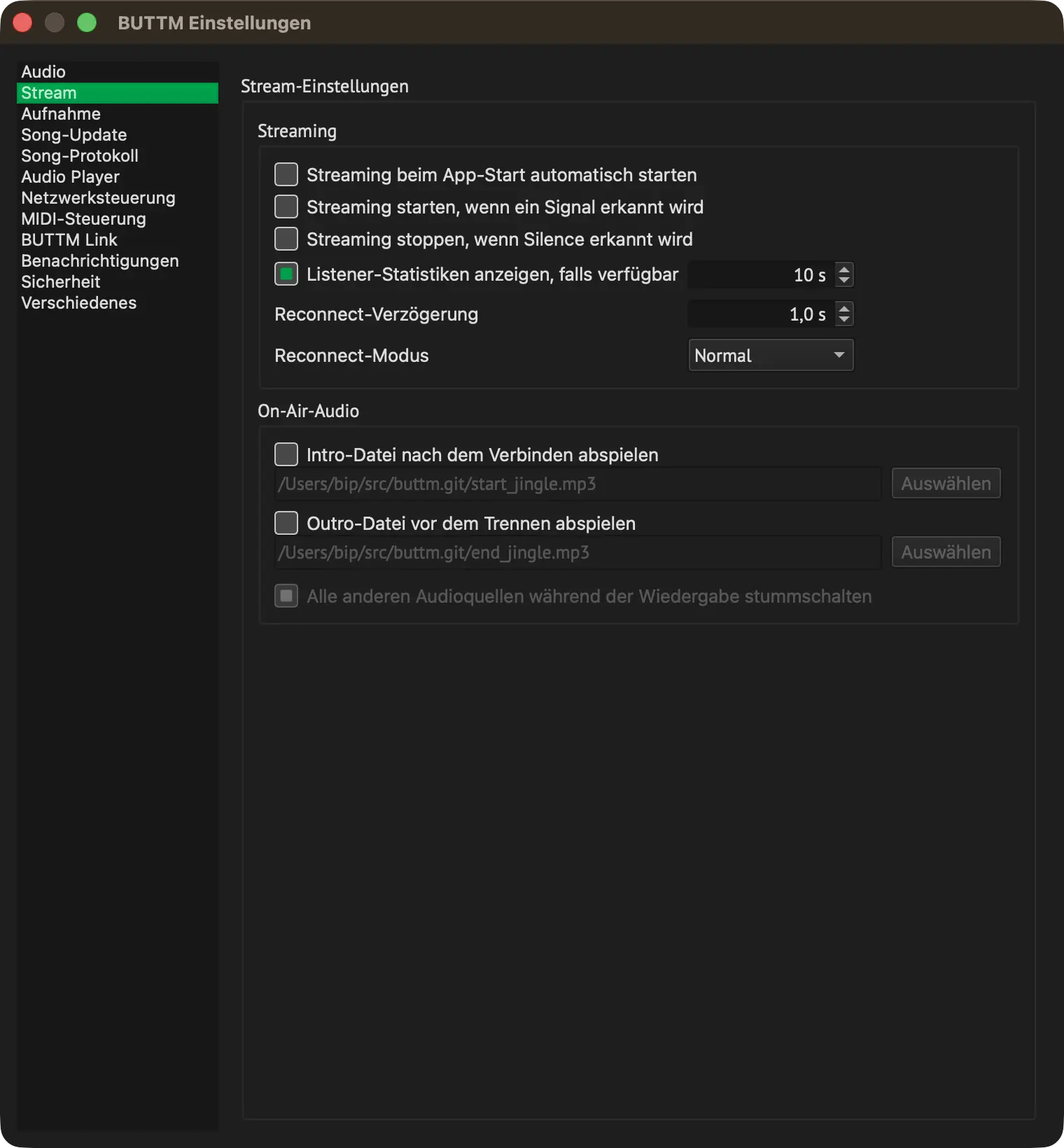Open the Reconnect-Modus Normal dropdown
1064x1148 pixels.
[x=771, y=355]
